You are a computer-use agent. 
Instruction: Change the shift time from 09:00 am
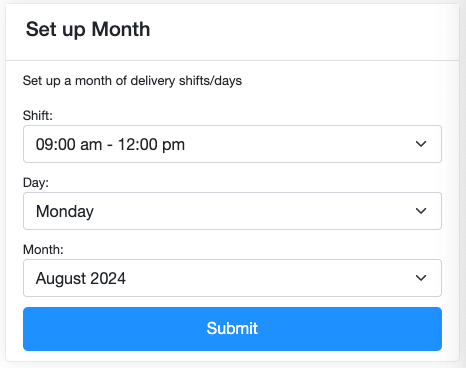tap(232, 144)
